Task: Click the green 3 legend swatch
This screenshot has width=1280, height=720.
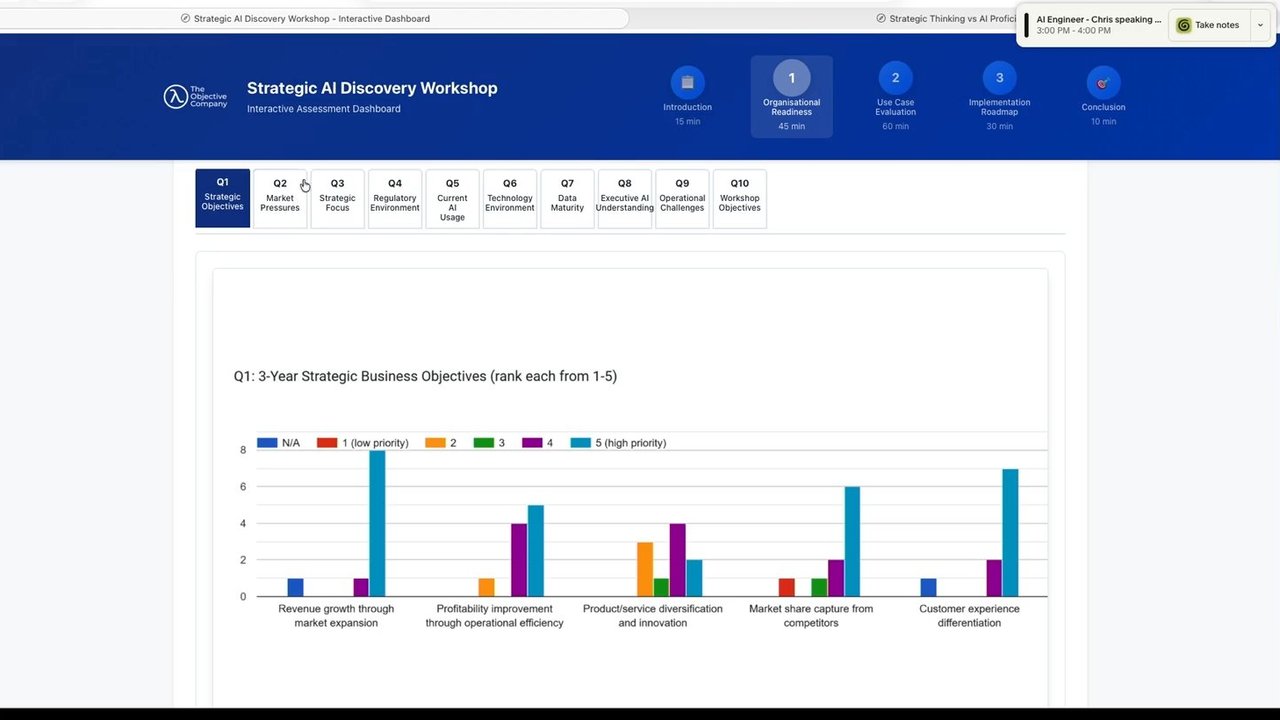Action: [x=483, y=442]
